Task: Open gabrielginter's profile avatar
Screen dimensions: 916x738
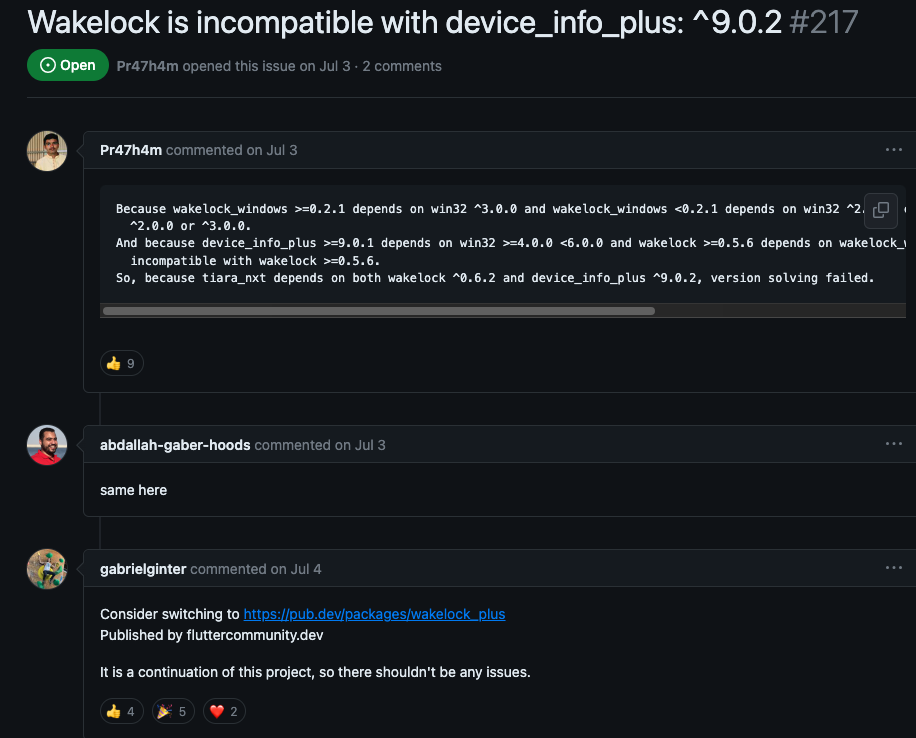Action: [x=47, y=569]
